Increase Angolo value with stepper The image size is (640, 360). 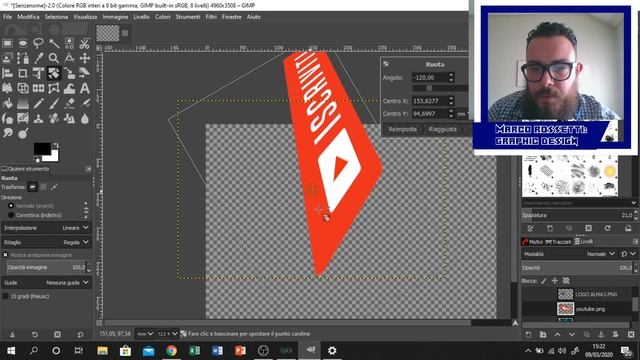click(451, 75)
